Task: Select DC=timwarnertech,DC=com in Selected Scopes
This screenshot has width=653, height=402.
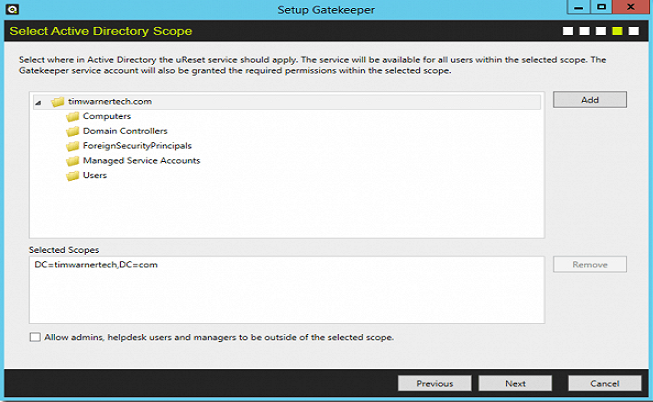Action: [x=96, y=265]
